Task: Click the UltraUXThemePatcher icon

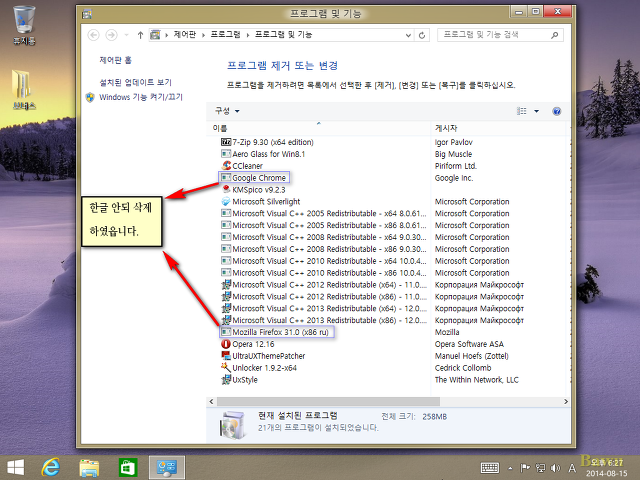Action: pos(226,356)
